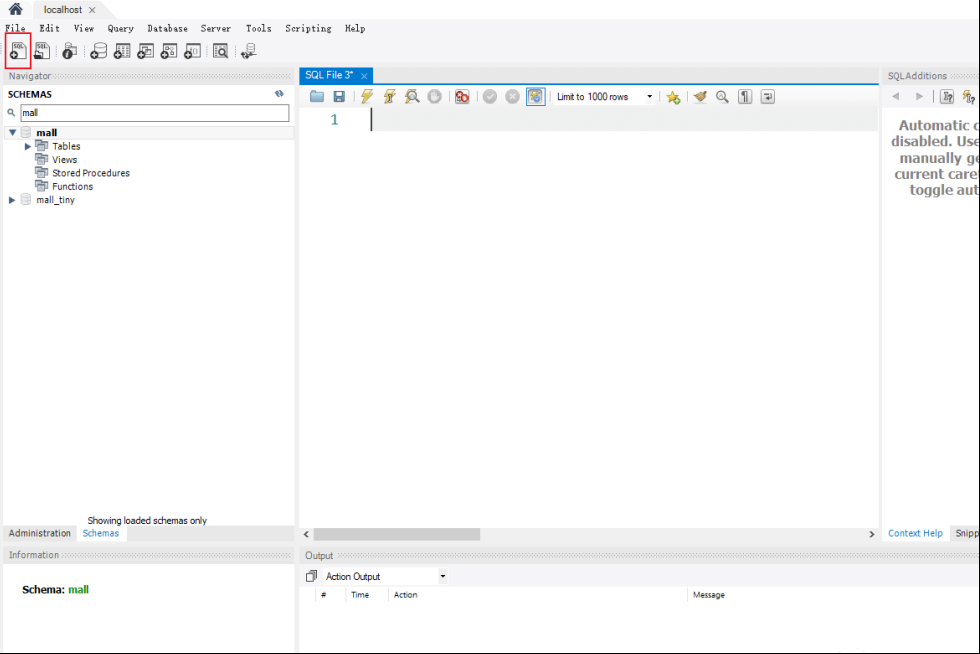Save the script to a file

pyautogui.click(x=339, y=96)
